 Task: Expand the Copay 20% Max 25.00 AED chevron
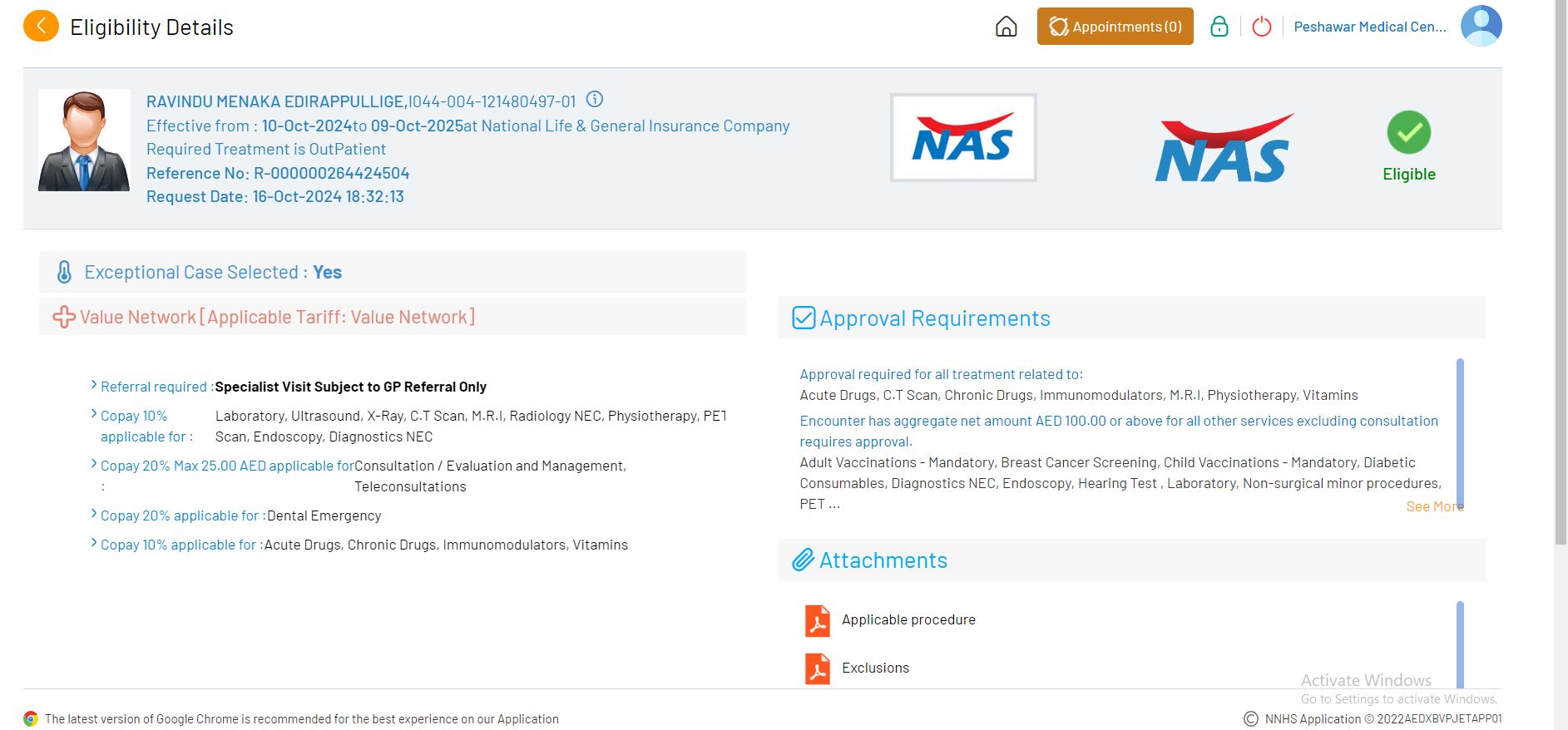tap(94, 463)
